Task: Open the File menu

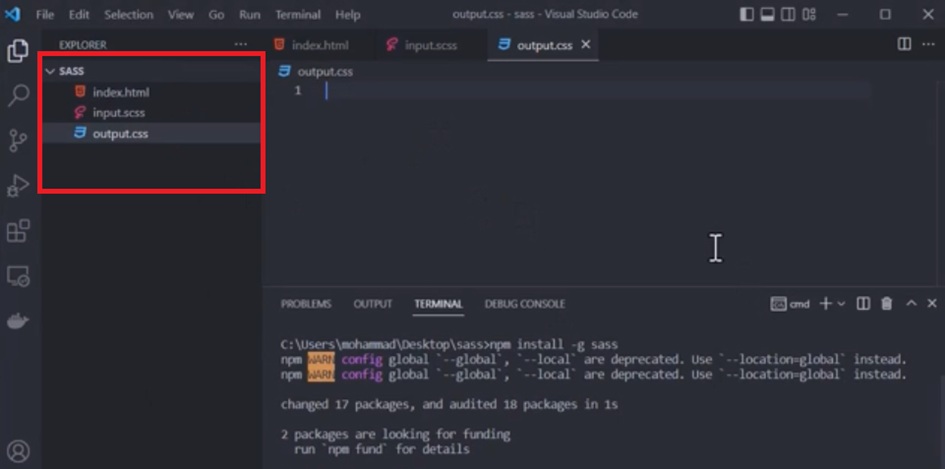Action: 45,14
